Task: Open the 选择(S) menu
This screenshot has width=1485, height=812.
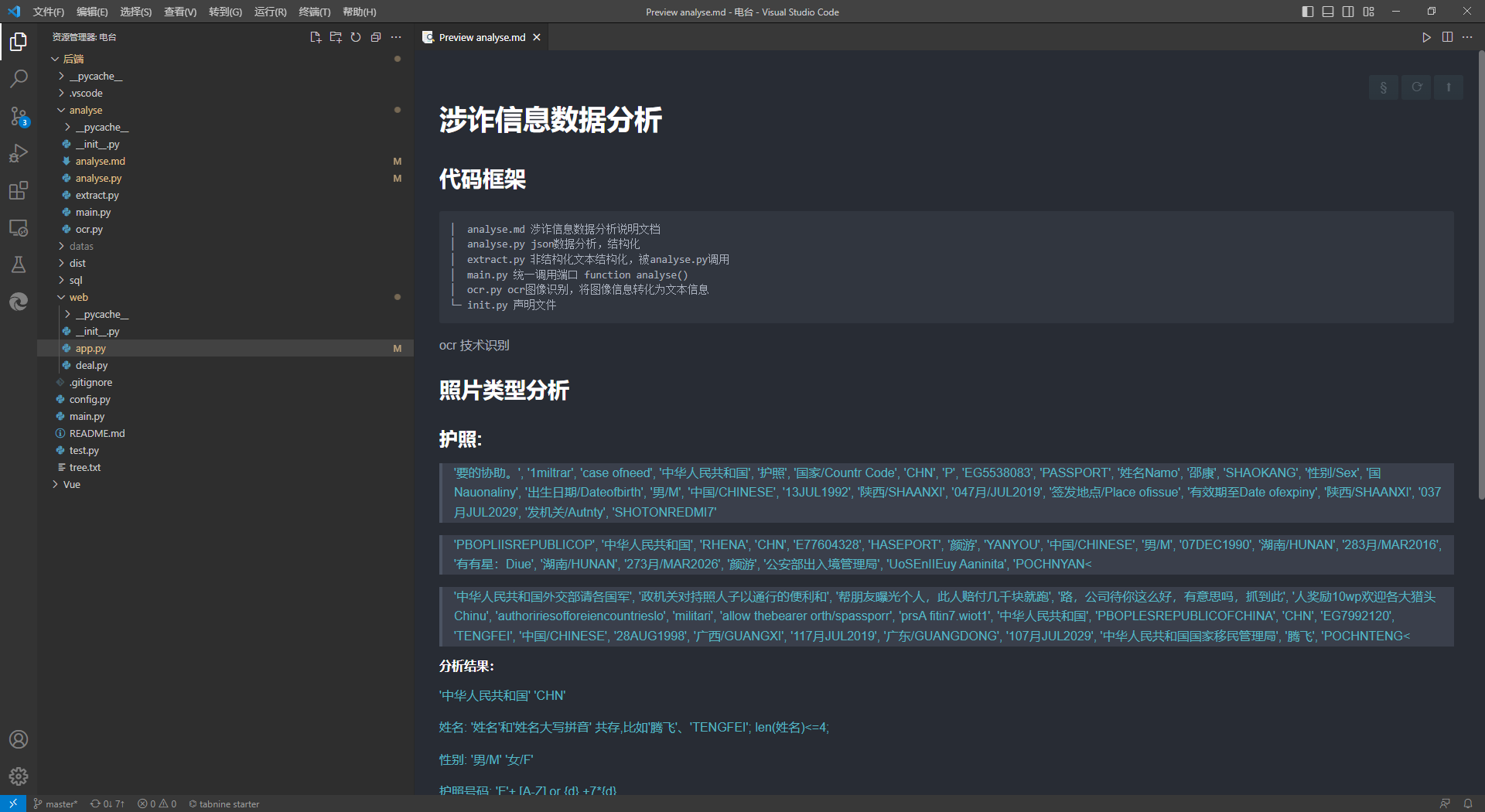Action: click(136, 12)
